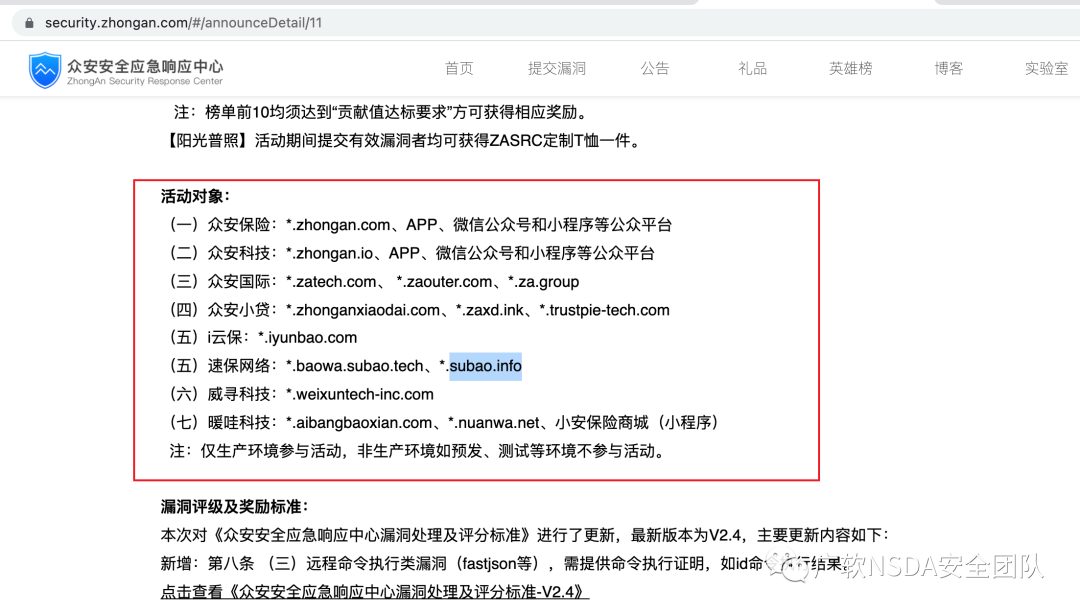
Task: Click the highlighted subao.info text
Action: [486, 366]
